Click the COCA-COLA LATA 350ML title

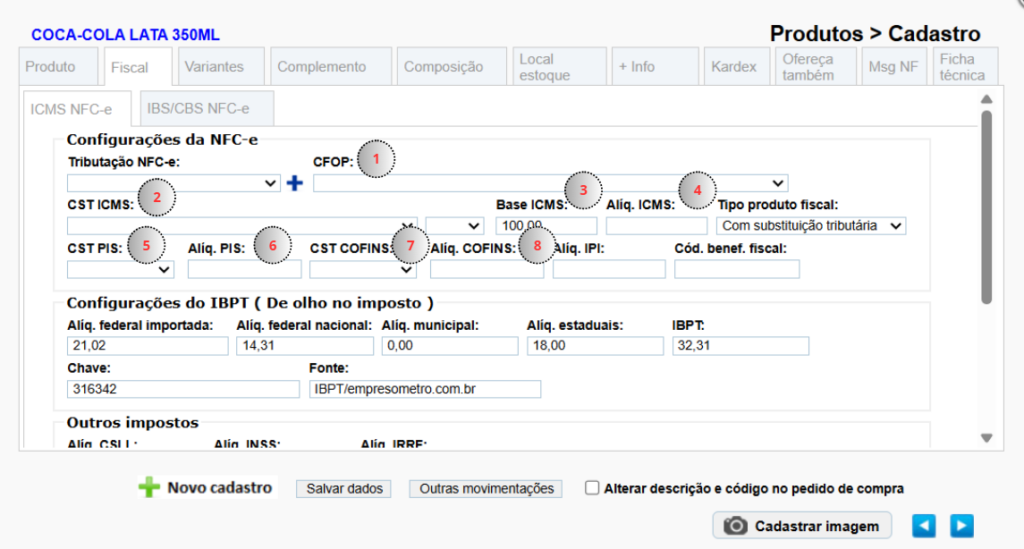point(125,35)
